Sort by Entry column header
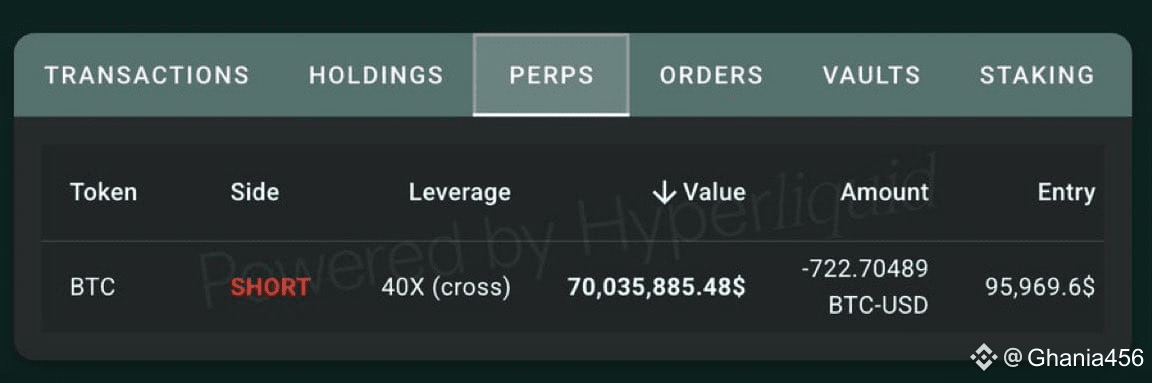The image size is (1152, 383). [1066, 193]
